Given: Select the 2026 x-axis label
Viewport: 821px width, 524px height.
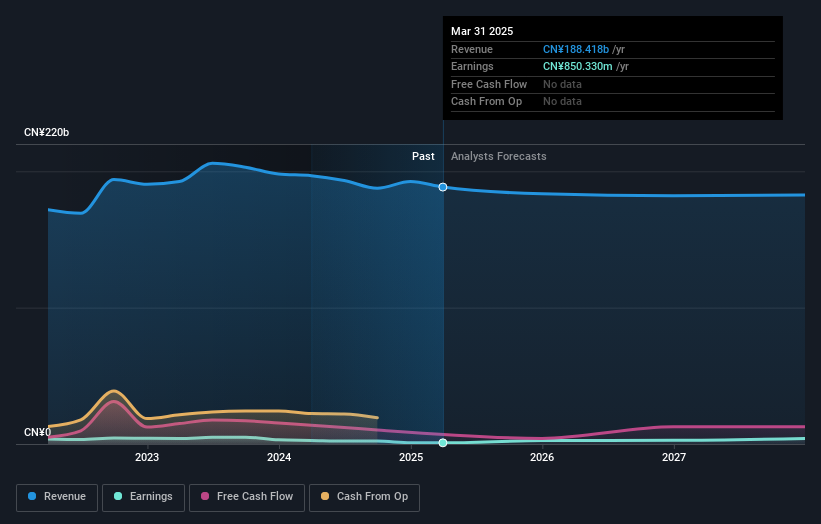Looking at the screenshot, I should point(542,457).
